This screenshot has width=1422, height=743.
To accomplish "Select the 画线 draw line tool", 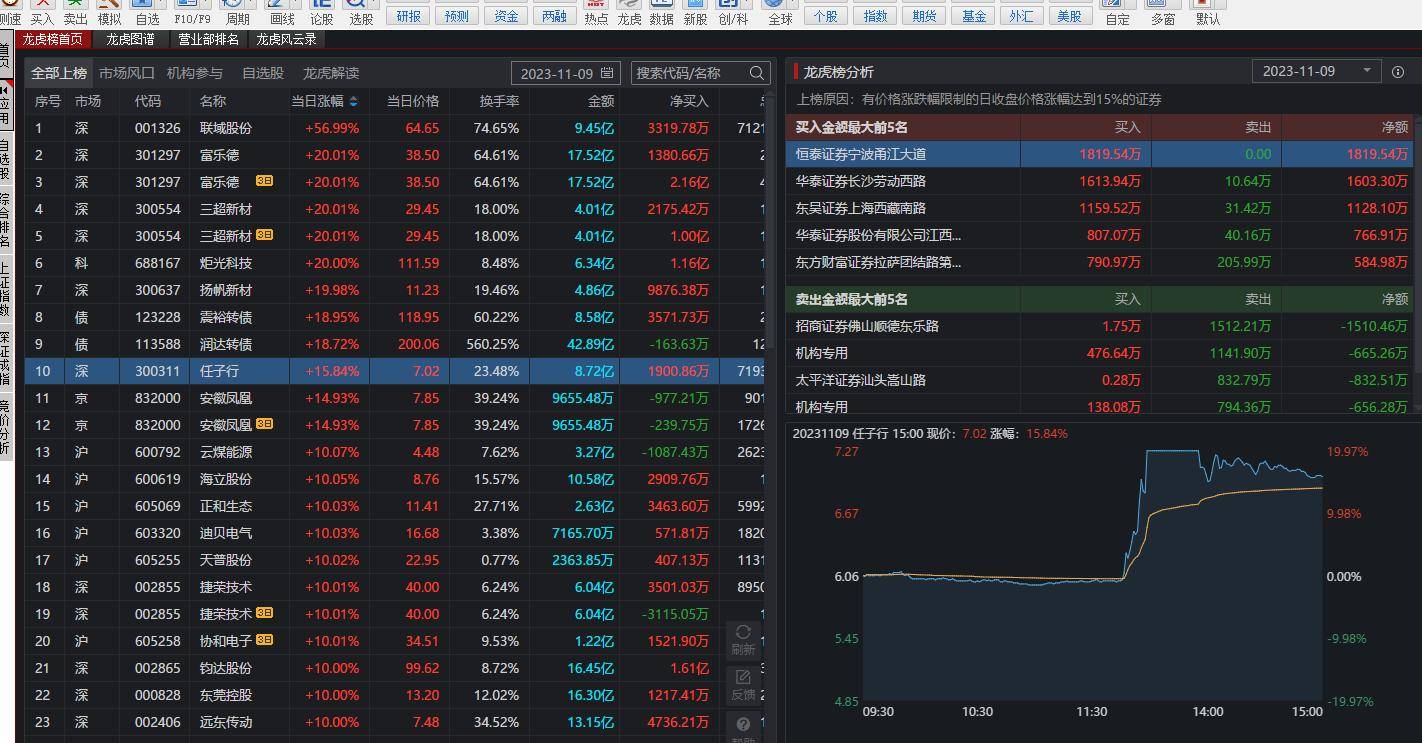I will tap(283, 13).
